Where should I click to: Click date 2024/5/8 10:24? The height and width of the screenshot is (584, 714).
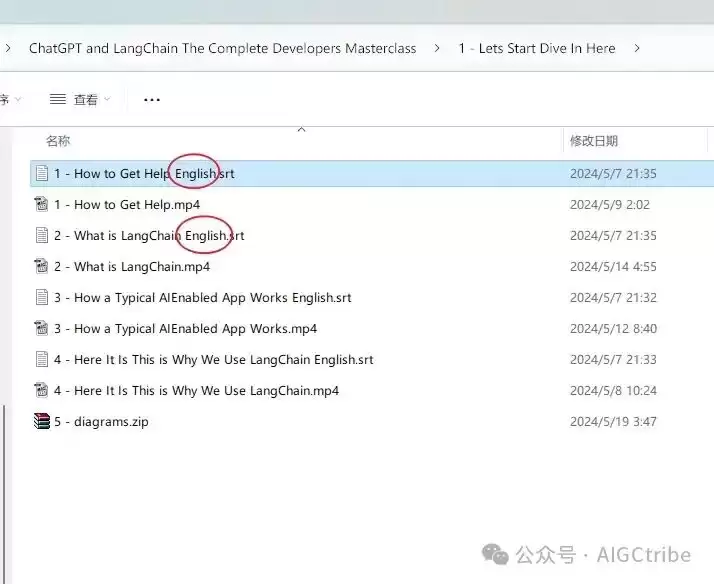[x=613, y=390]
